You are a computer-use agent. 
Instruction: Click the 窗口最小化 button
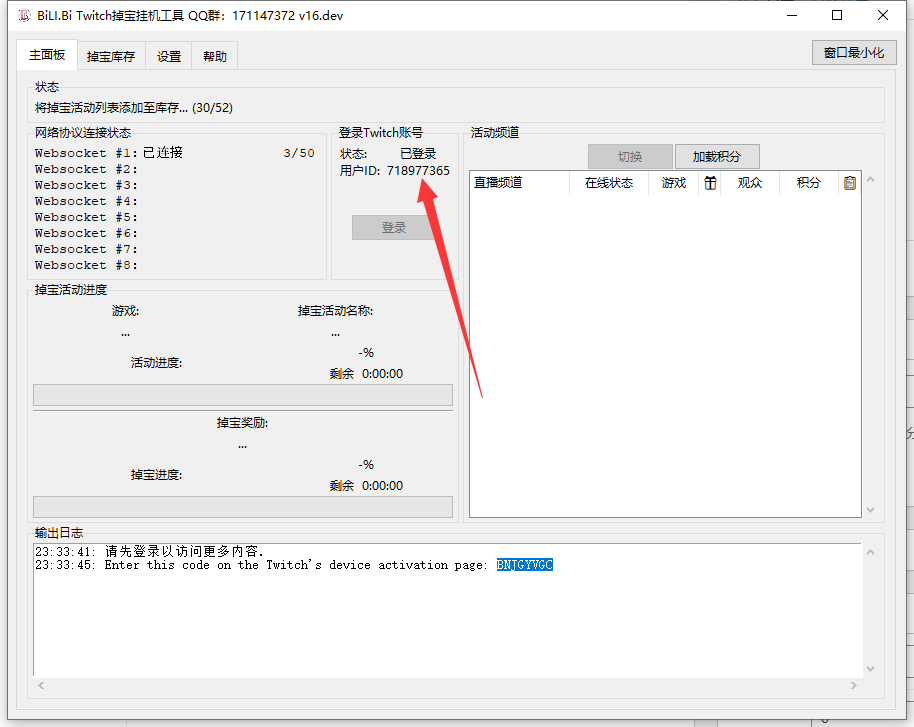click(853, 52)
